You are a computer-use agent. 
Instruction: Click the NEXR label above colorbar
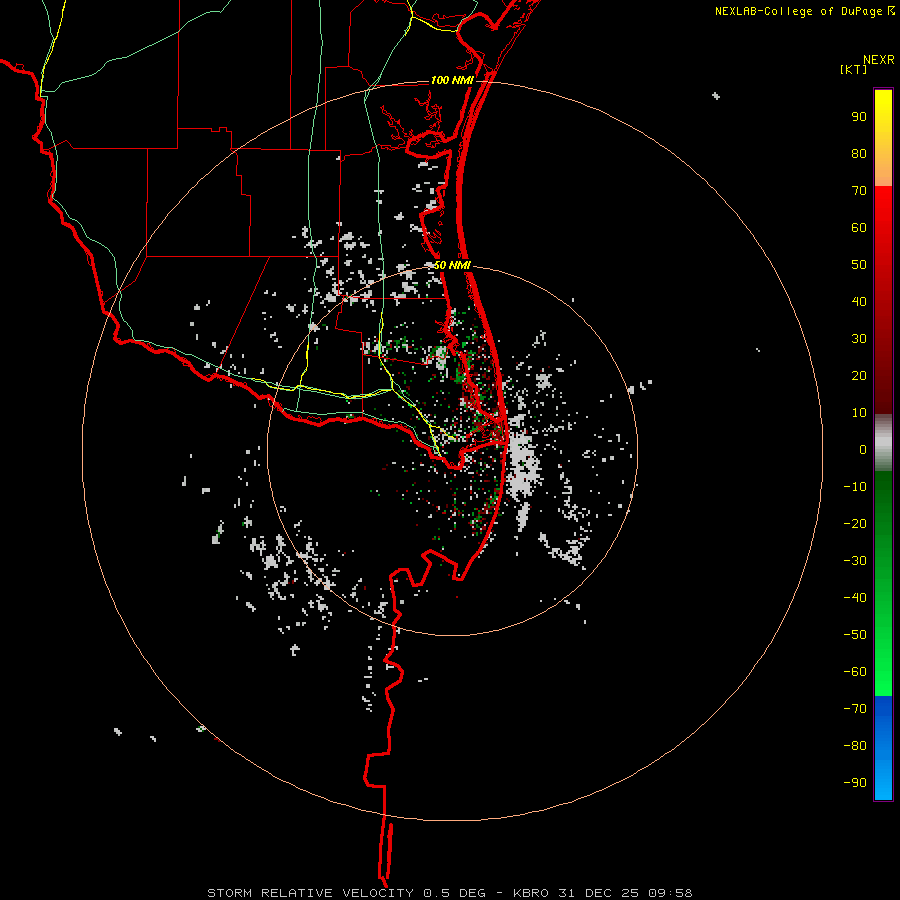pyautogui.click(x=879, y=60)
